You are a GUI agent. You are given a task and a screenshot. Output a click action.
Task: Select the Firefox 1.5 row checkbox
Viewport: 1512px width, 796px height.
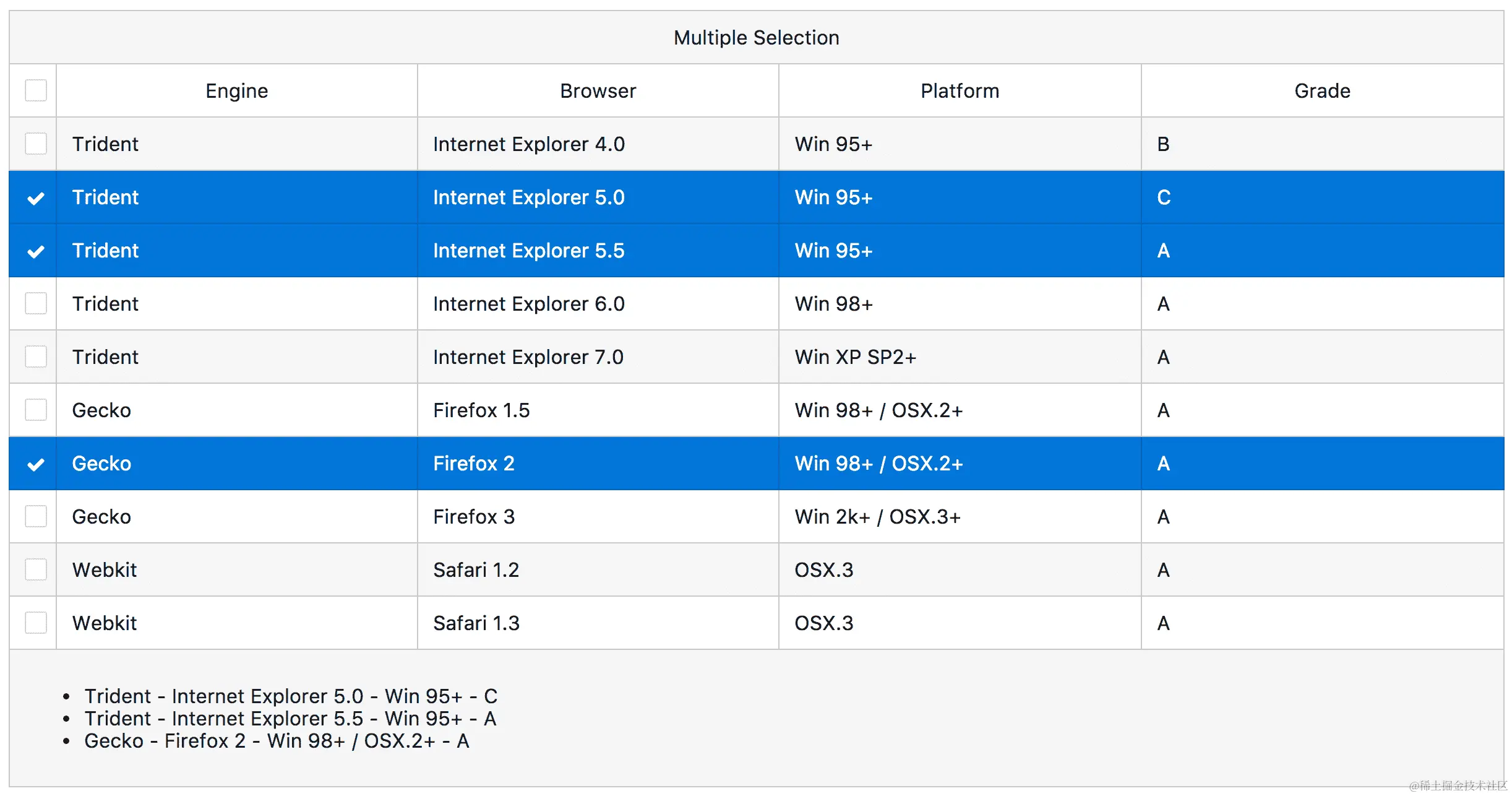point(35,410)
